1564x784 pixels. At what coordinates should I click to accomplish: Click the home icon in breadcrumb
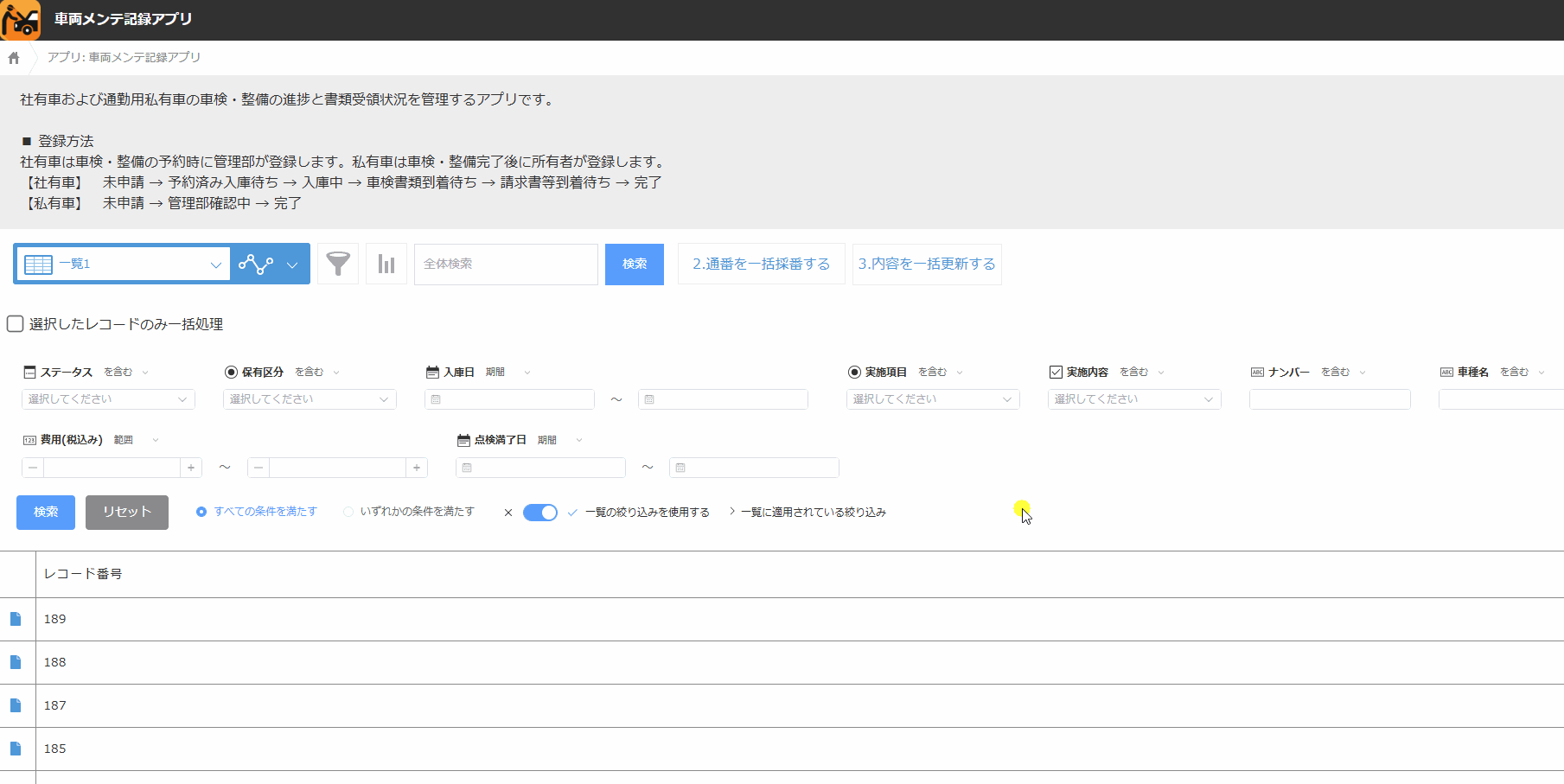pyautogui.click(x=14, y=58)
